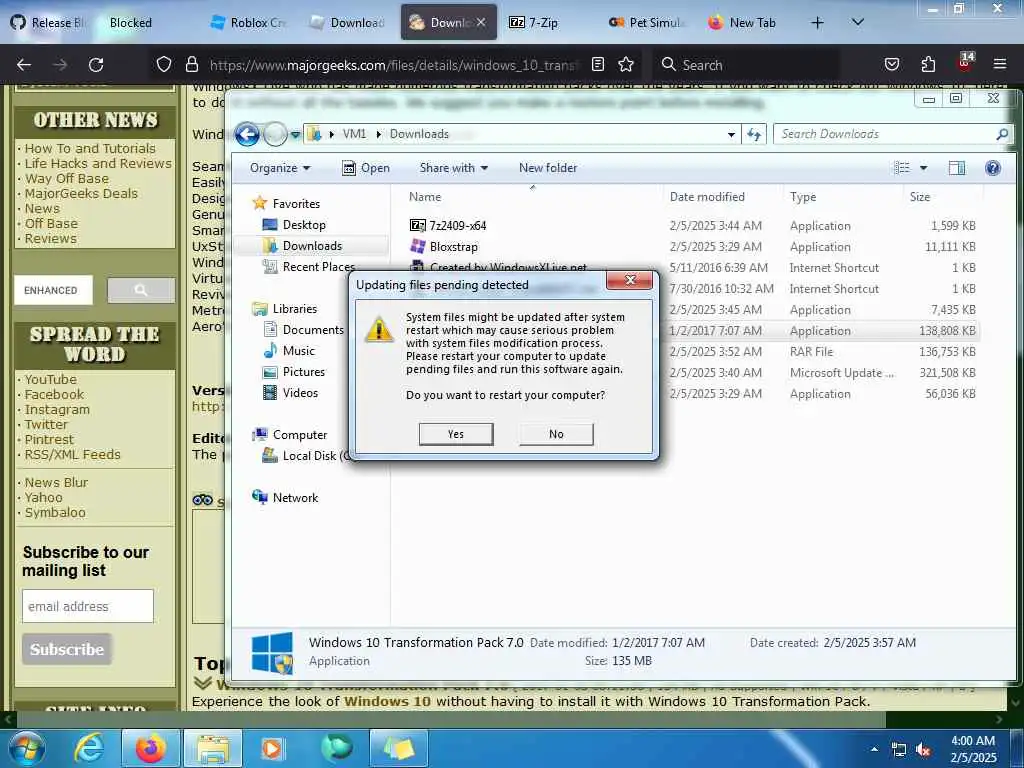Screen dimensions: 1024x768
Task: Open the YouTube link in sidebar
Action: click(51, 379)
